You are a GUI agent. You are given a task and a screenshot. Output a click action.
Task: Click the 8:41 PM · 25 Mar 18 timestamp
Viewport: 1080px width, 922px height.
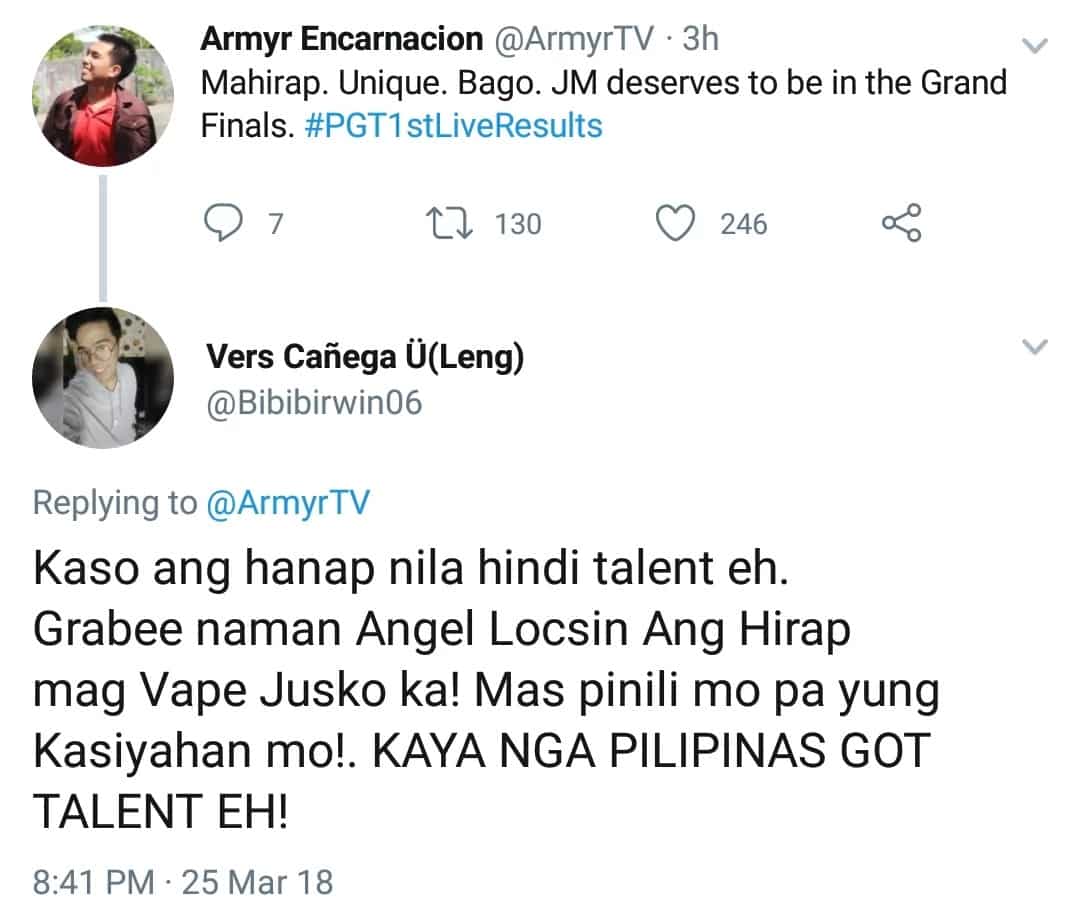[x=183, y=882]
